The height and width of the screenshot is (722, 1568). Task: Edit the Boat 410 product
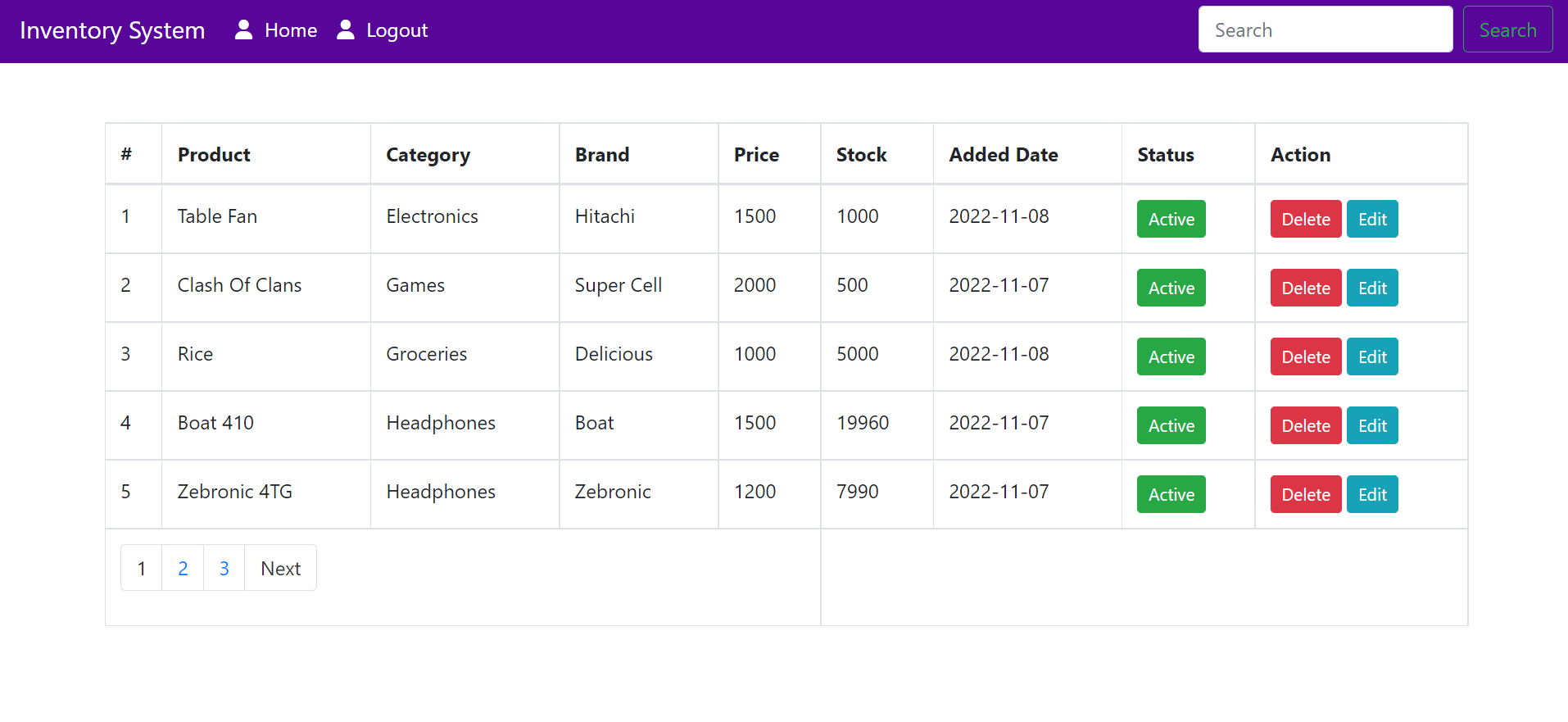pyautogui.click(x=1371, y=425)
